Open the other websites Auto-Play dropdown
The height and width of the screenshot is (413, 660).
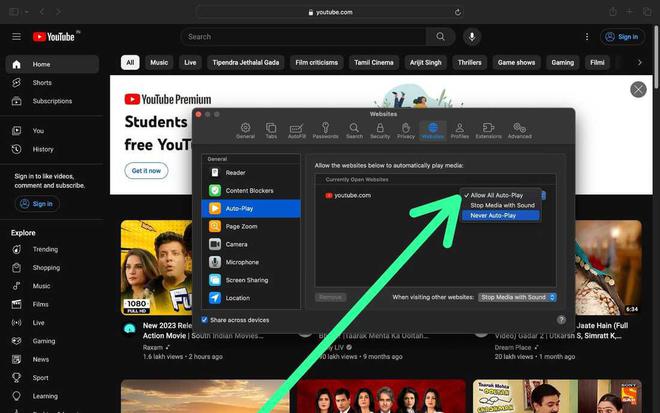point(517,297)
